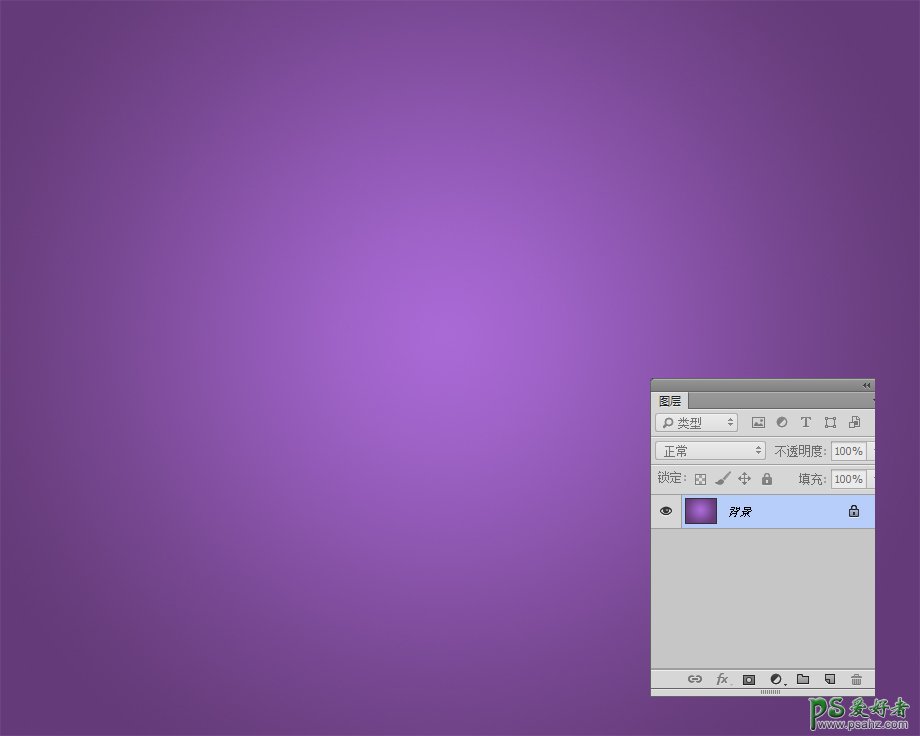The width and height of the screenshot is (920, 736).
Task: Click the 背景 layer name
Action: pos(740,512)
